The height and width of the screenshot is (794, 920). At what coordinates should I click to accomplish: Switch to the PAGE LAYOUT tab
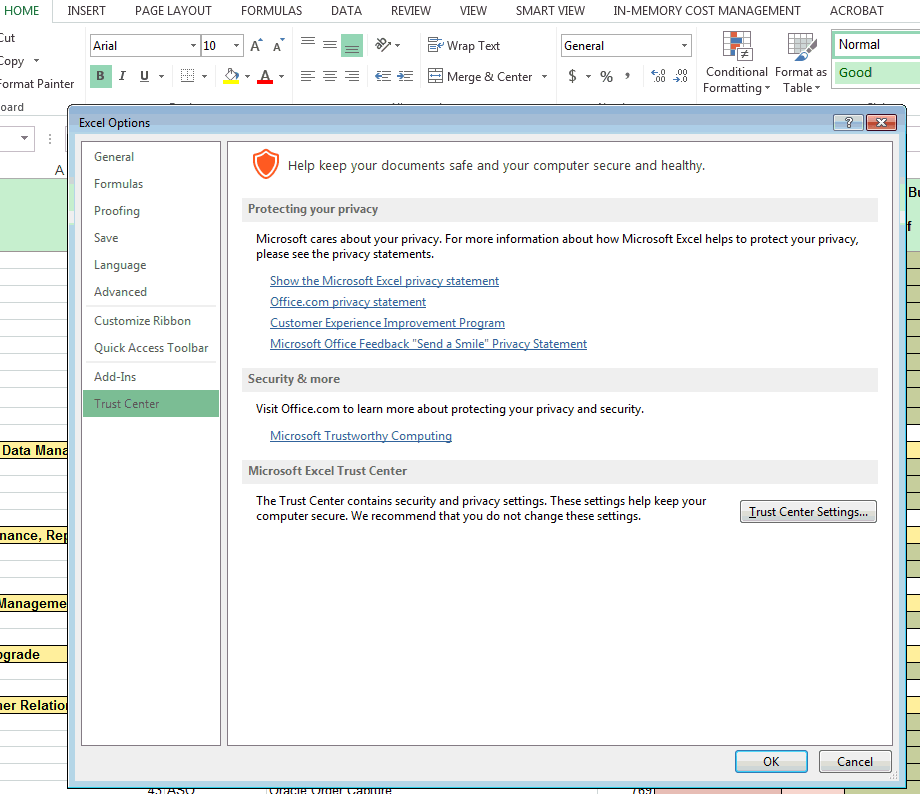click(173, 11)
